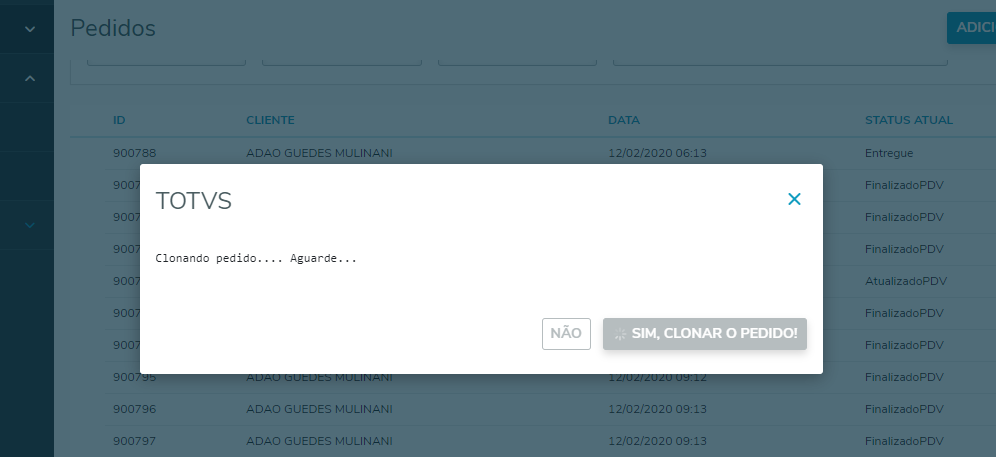Close the TOTVS dialog with X
Viewport: 996px width, 457px height.
click(x=794, y=199)
